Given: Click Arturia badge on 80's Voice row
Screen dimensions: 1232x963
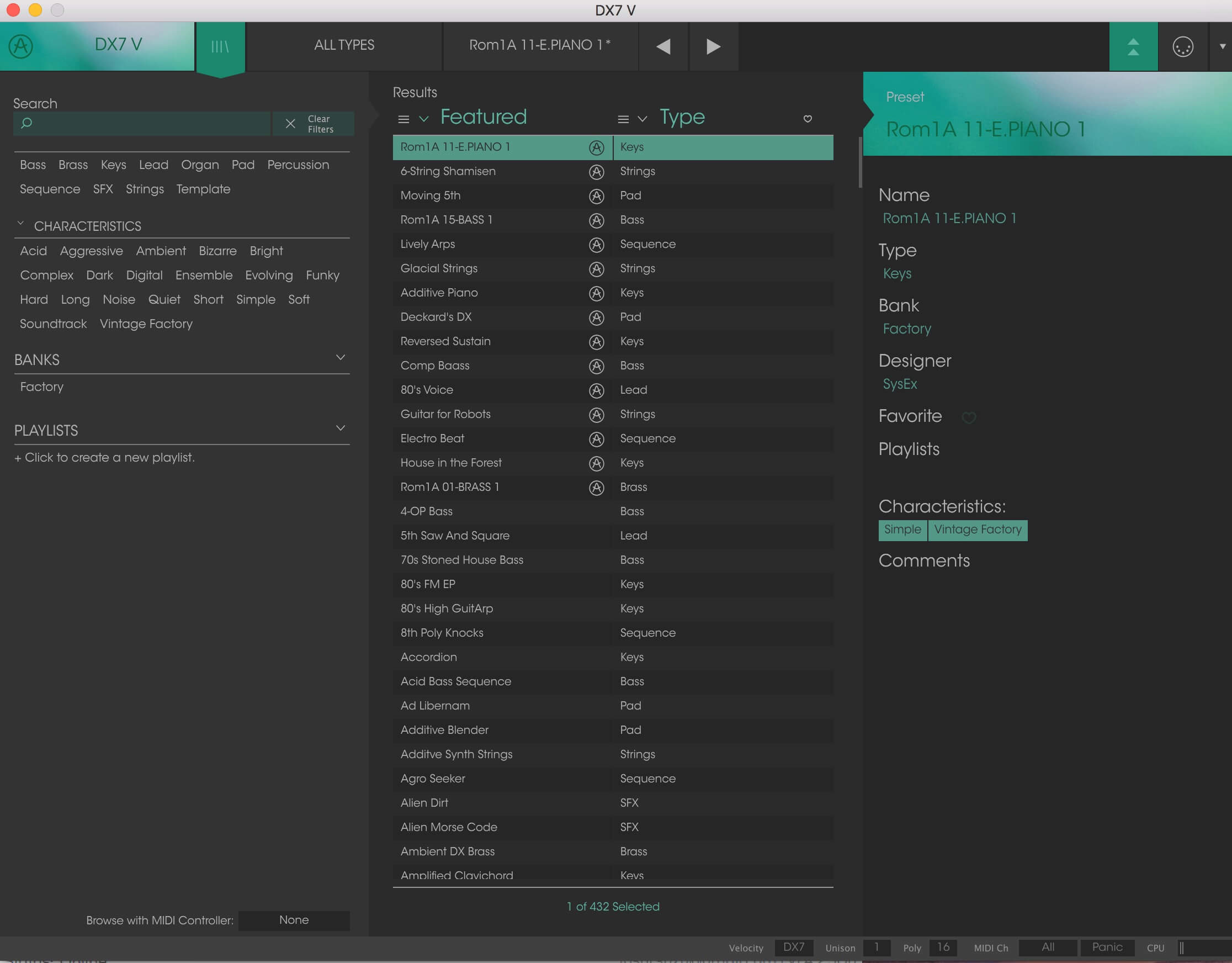Looking at the screenshot, I should pyautogui.click(x=596, y=390).
